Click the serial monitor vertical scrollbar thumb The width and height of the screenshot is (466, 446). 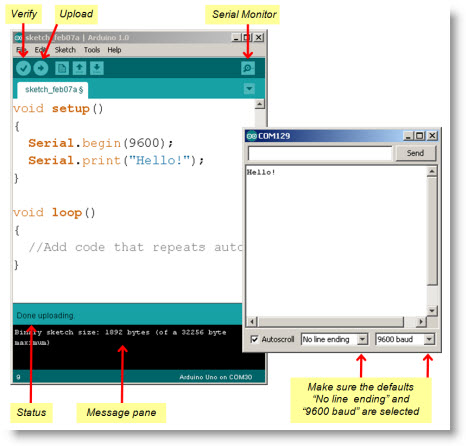pyautogui.click(x=432, y=231)
